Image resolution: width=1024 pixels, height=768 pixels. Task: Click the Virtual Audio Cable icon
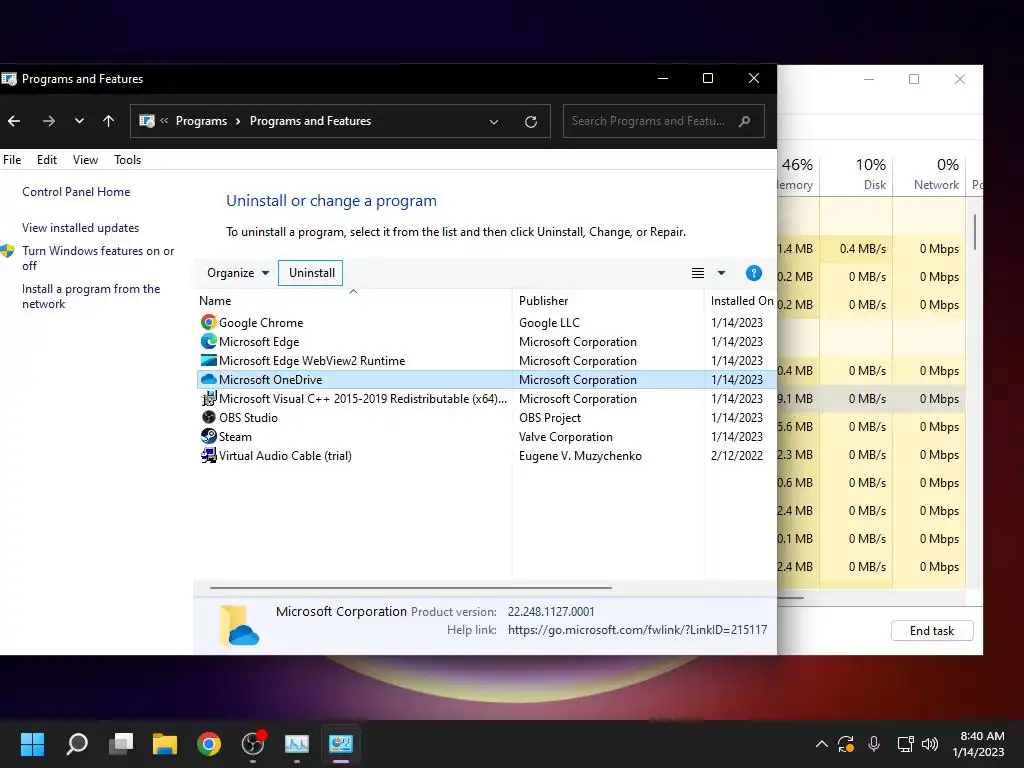208,455
